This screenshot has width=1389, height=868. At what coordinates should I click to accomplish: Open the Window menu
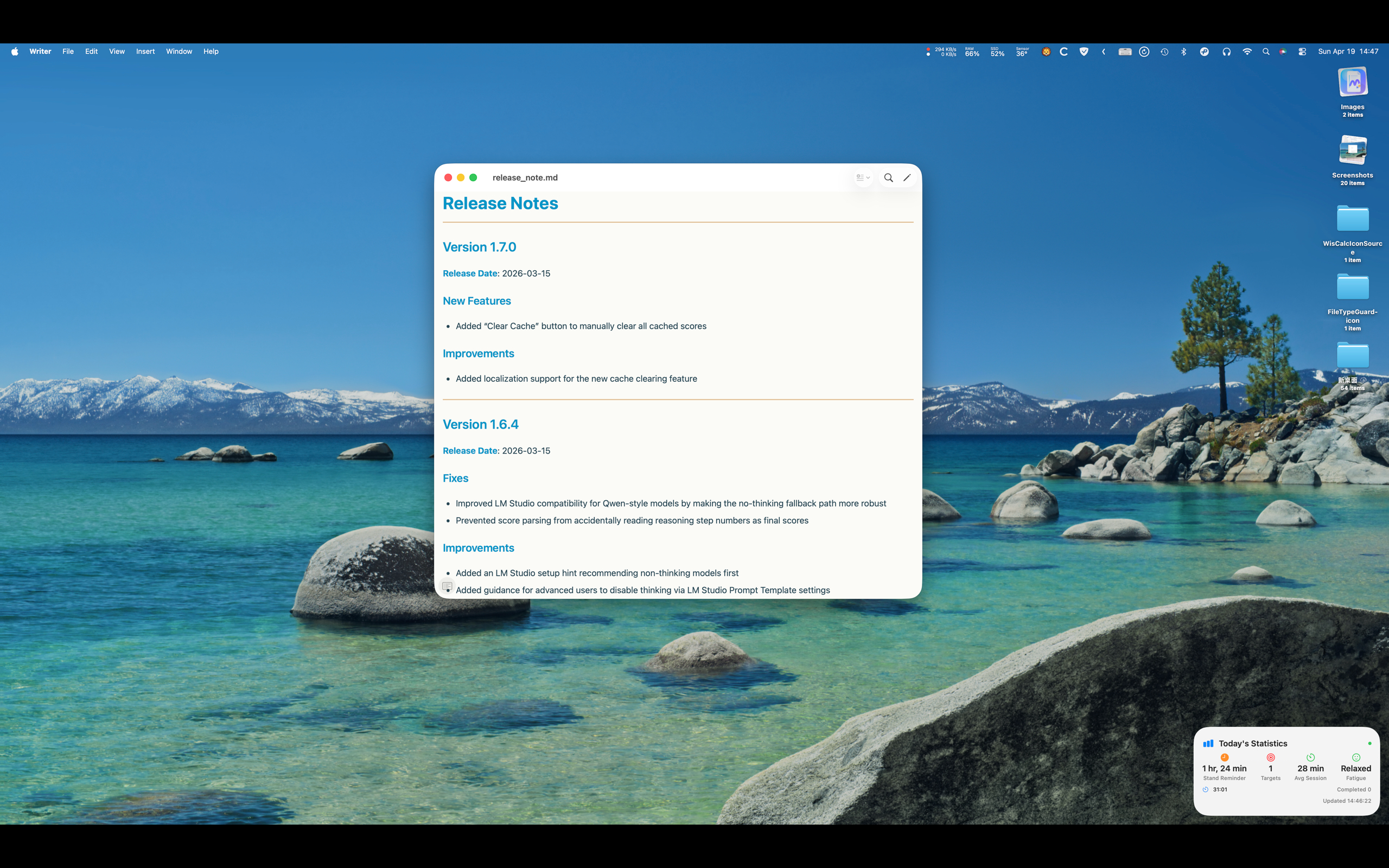(x=179, y=52)
